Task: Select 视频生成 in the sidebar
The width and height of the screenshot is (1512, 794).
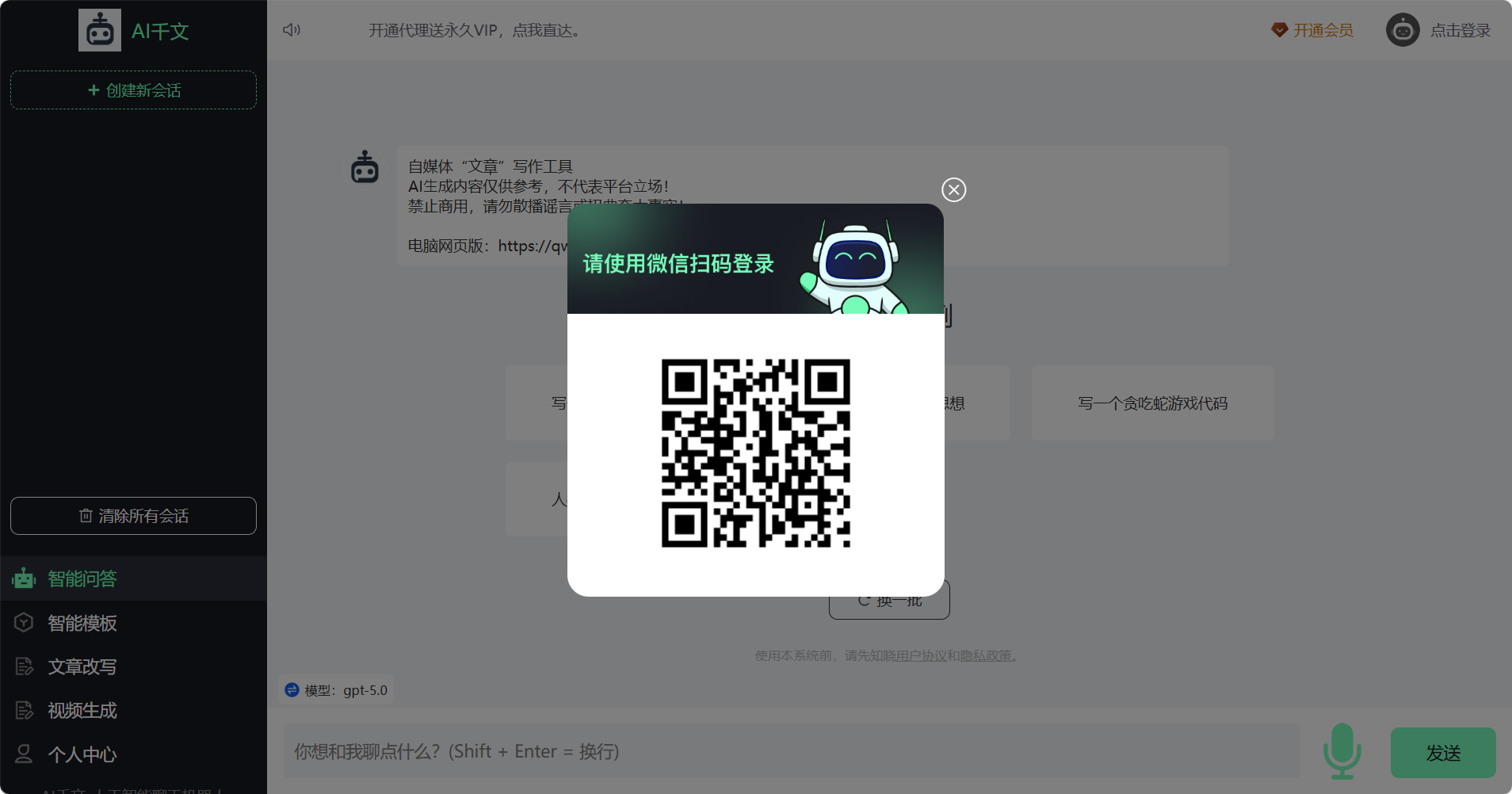Action: pyautogui.click(x=82, y=711)
